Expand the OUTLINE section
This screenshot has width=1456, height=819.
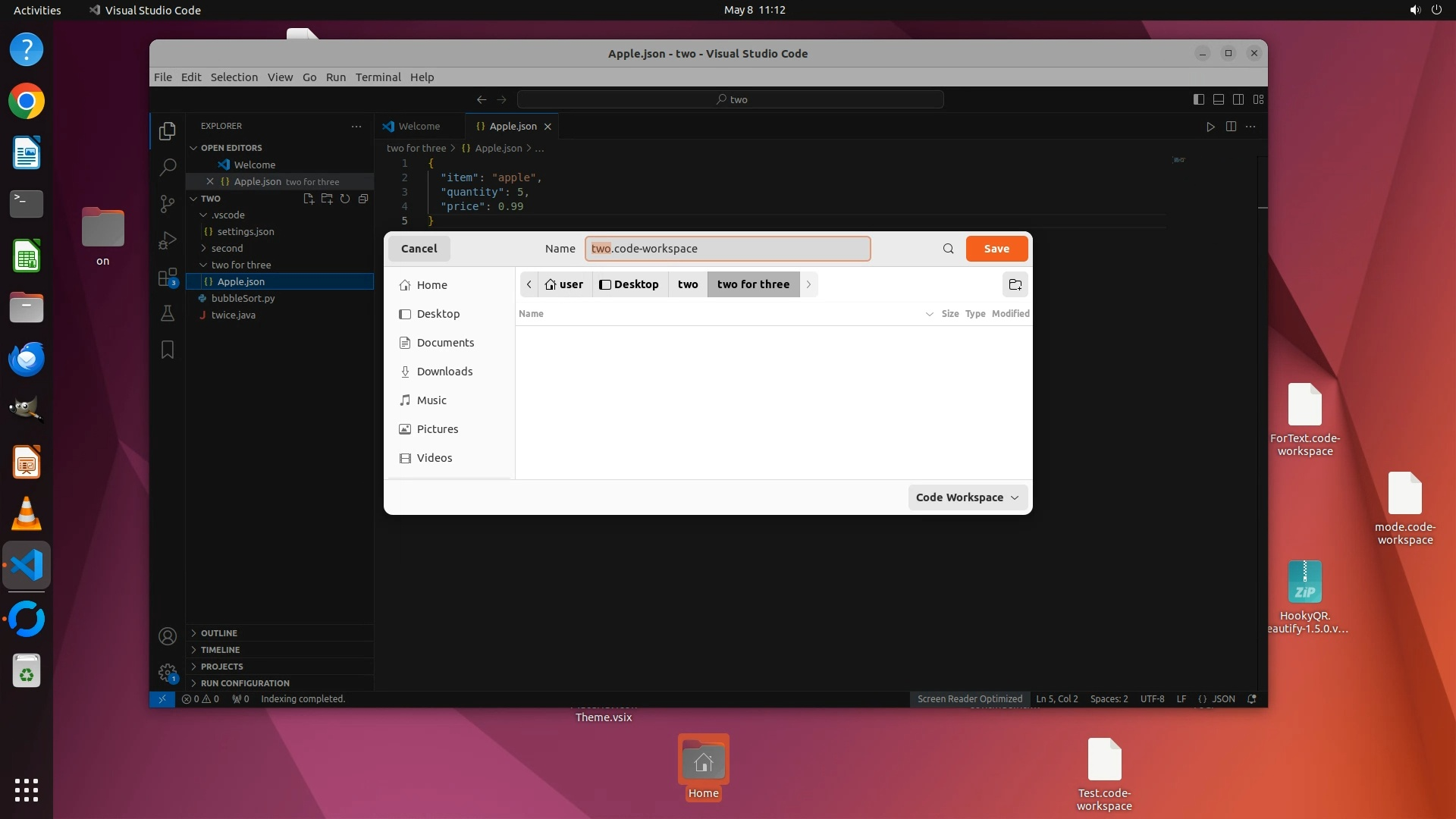coord(219,633)
